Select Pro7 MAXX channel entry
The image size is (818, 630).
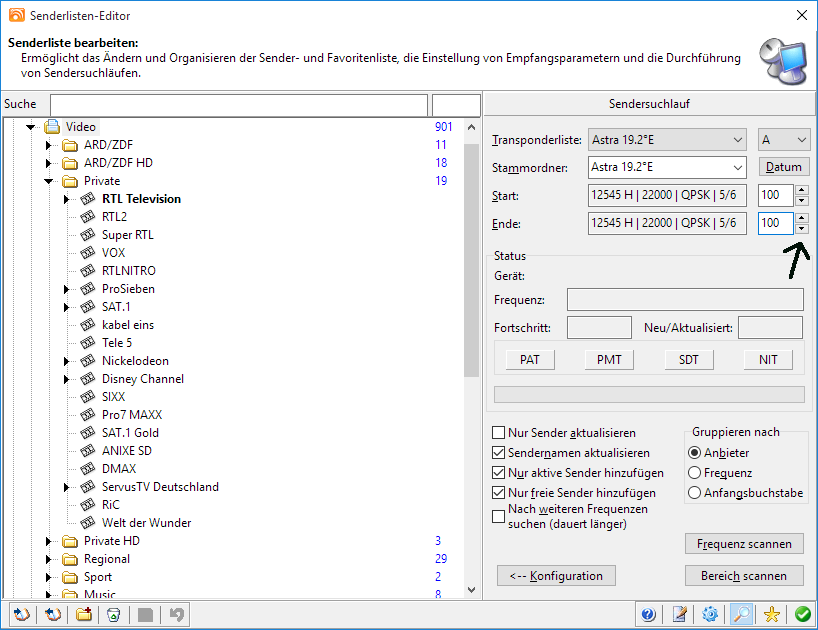[132, 415]
